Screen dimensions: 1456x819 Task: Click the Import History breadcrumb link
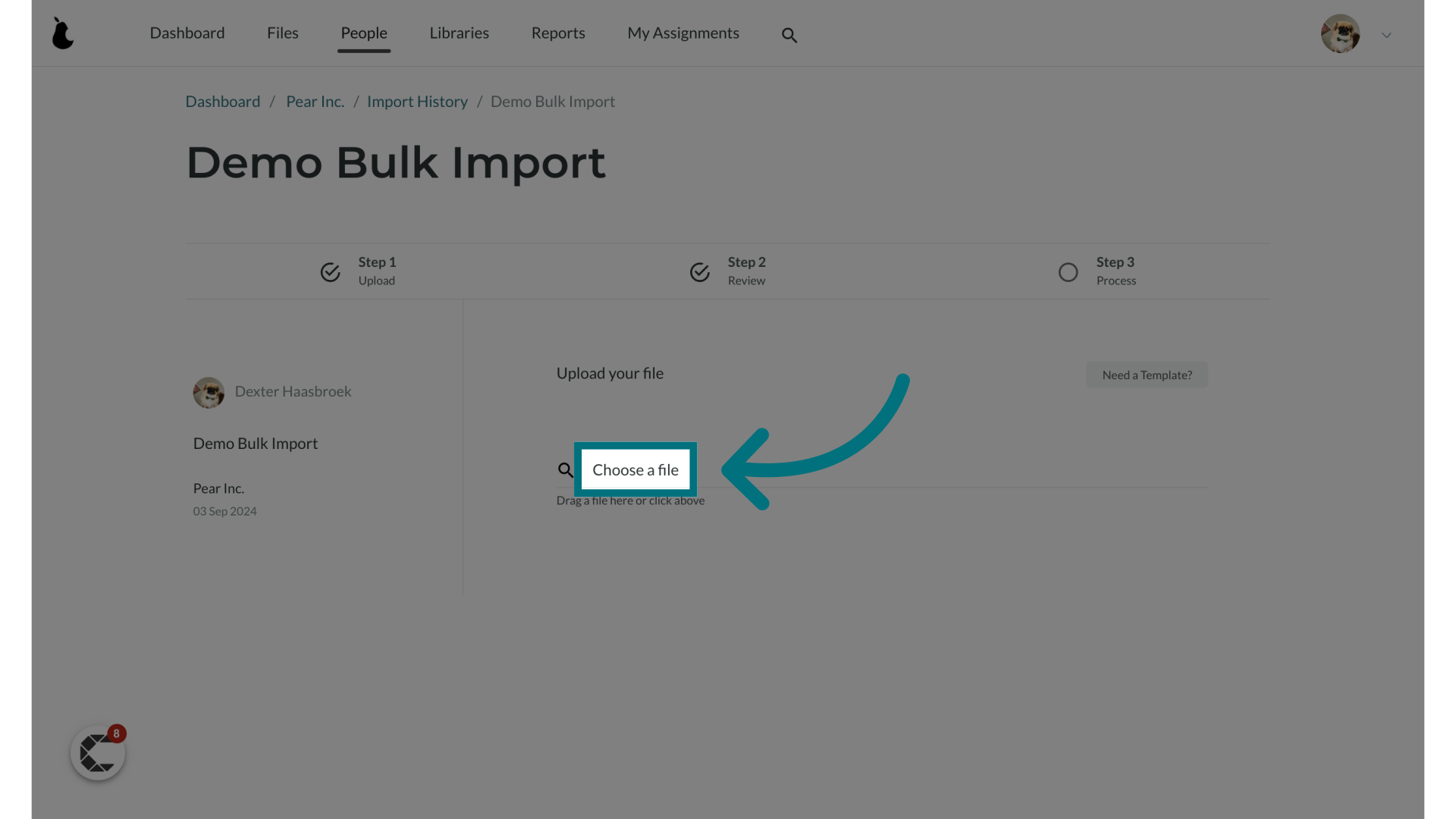coord(417,101)
